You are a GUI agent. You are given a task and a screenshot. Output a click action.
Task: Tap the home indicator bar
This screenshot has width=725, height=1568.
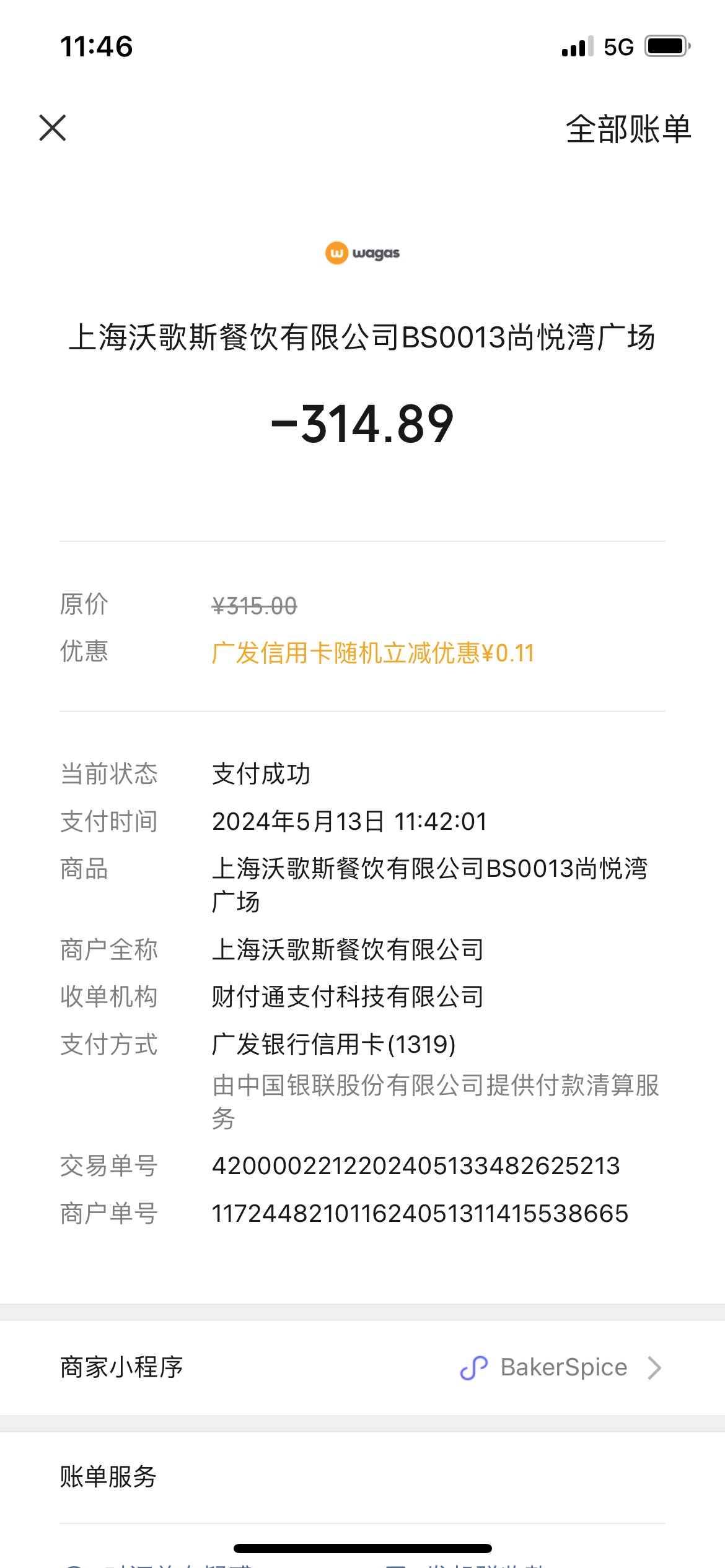362,1548
